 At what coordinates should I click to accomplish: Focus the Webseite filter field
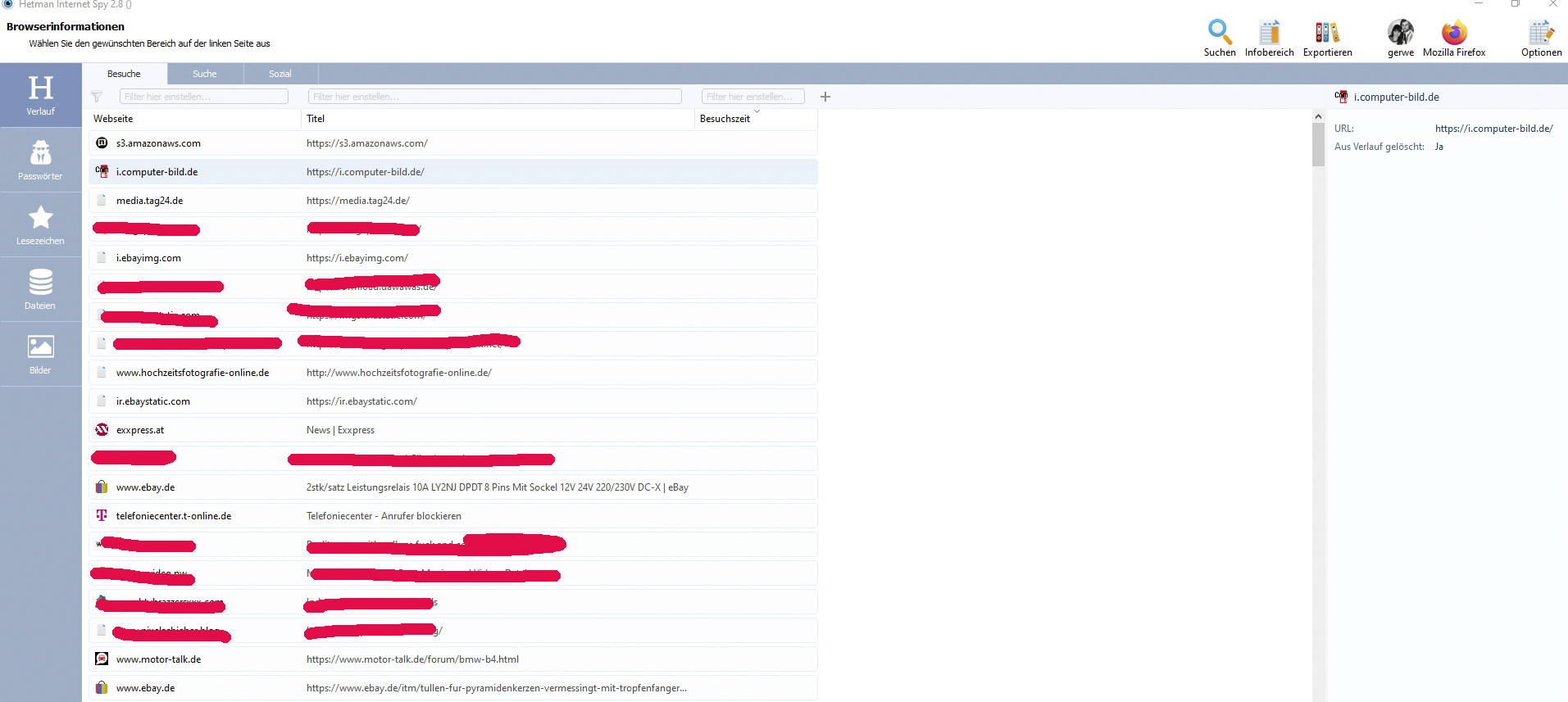point(204,97)
